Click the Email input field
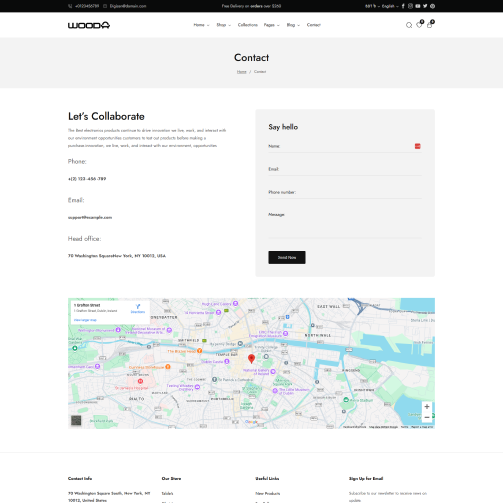The width and height of the screenshot is (503, 503). pyautogui.click(x=345, y=169)
